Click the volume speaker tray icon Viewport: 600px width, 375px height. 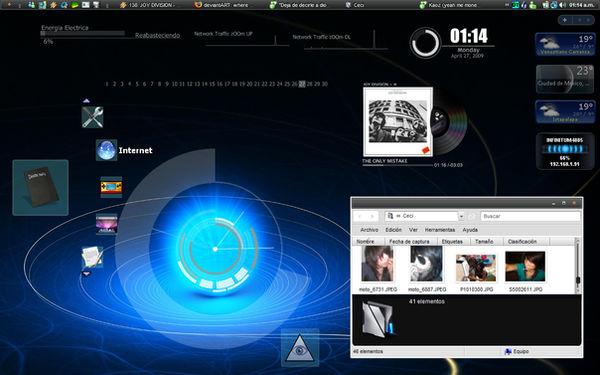coord(562,5)
